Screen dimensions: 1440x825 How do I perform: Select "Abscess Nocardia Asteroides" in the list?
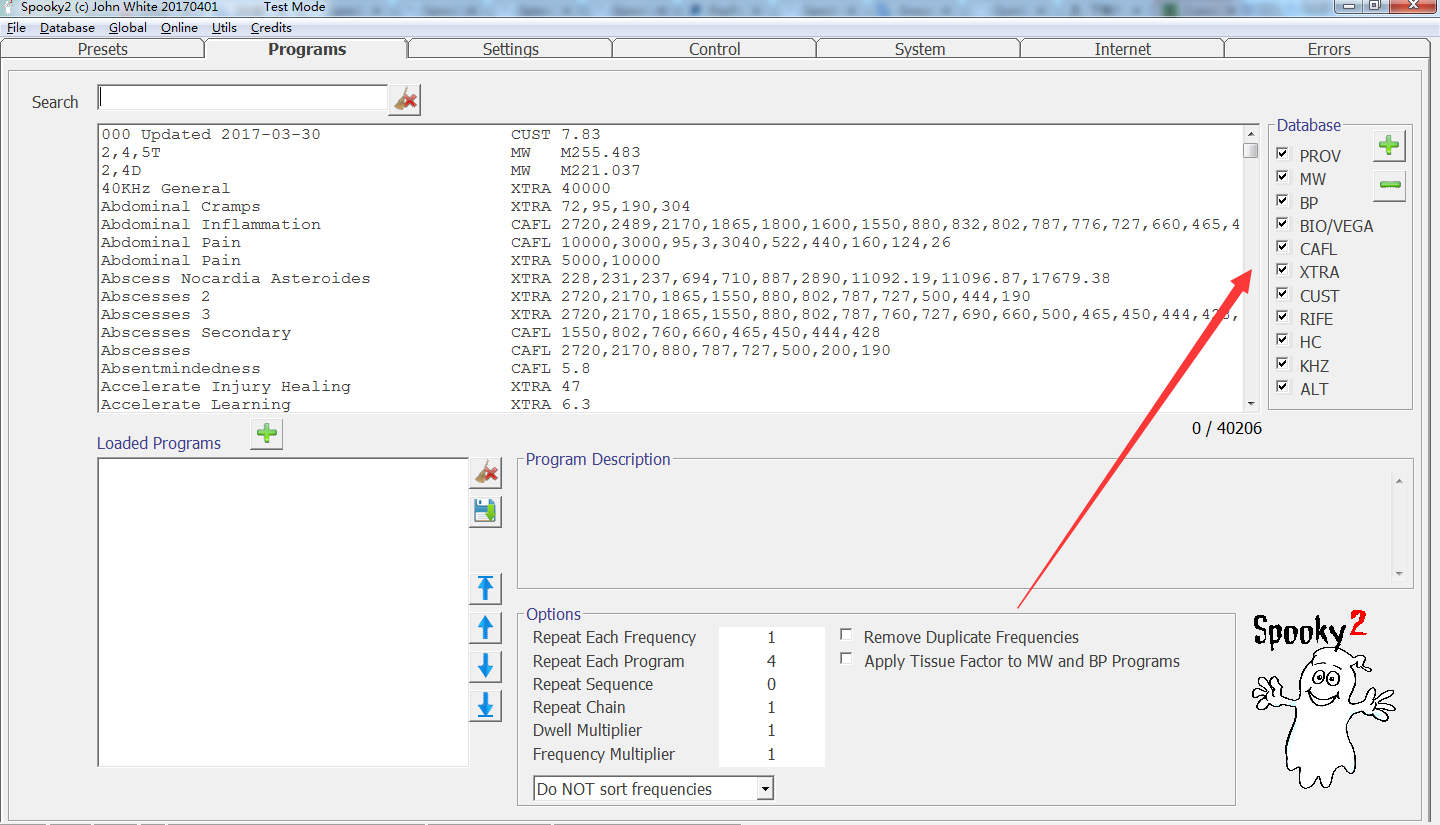[670, 278]
